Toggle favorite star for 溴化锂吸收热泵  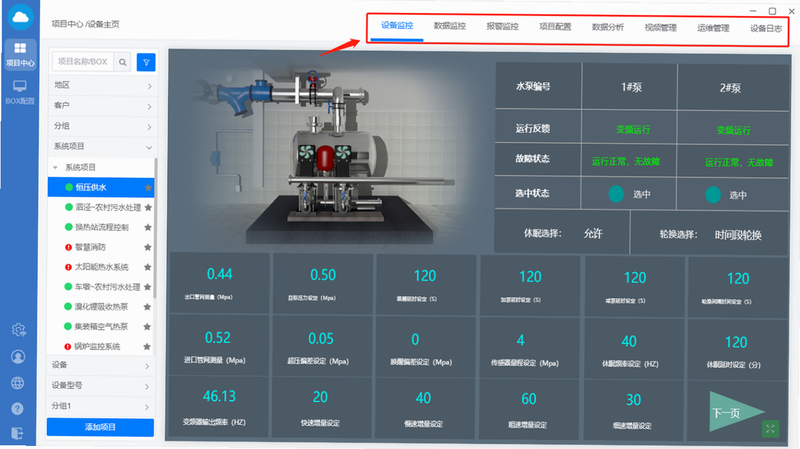(x=147, y=307)
